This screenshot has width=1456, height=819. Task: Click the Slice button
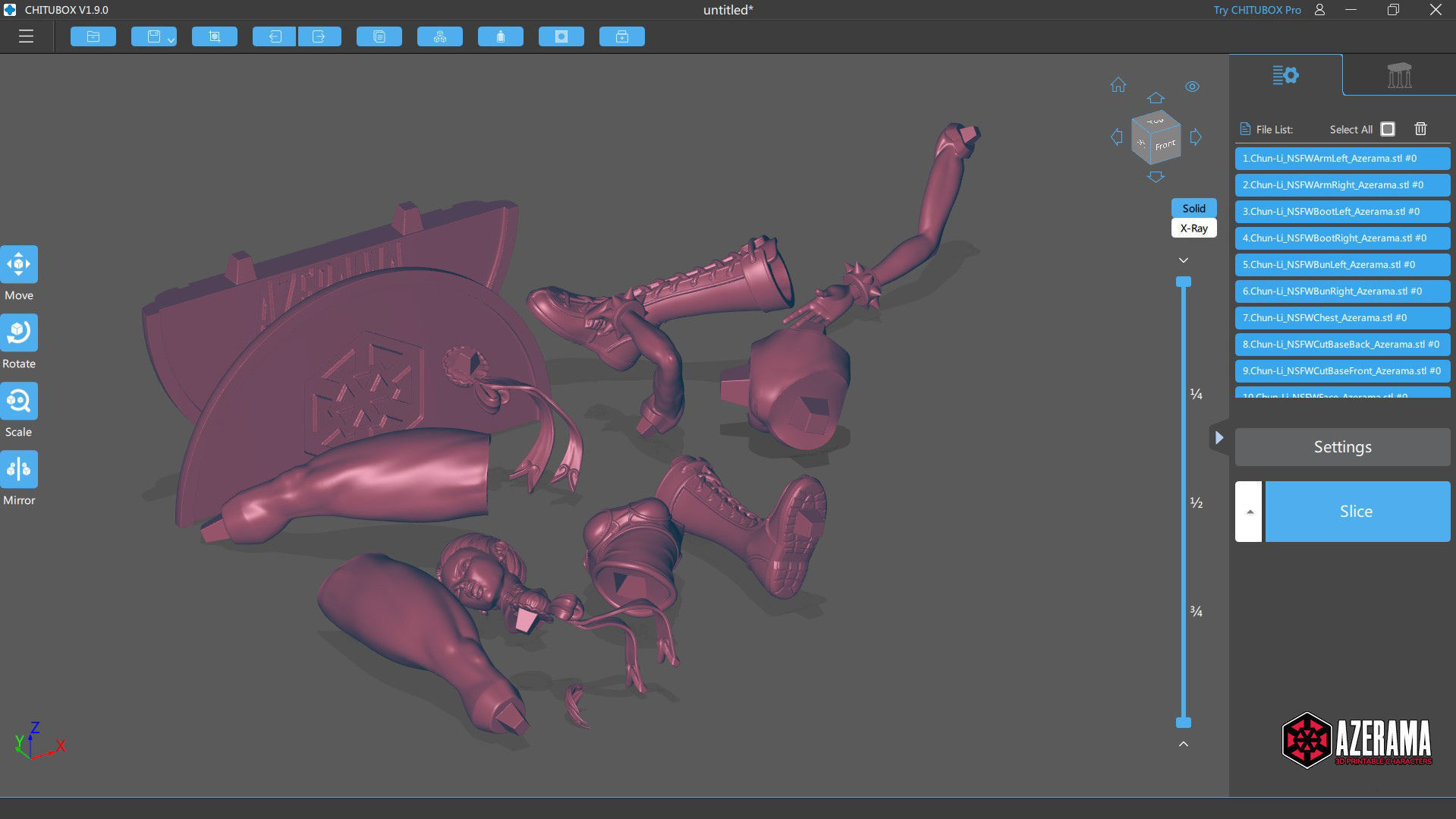[x=1357, y=512]
